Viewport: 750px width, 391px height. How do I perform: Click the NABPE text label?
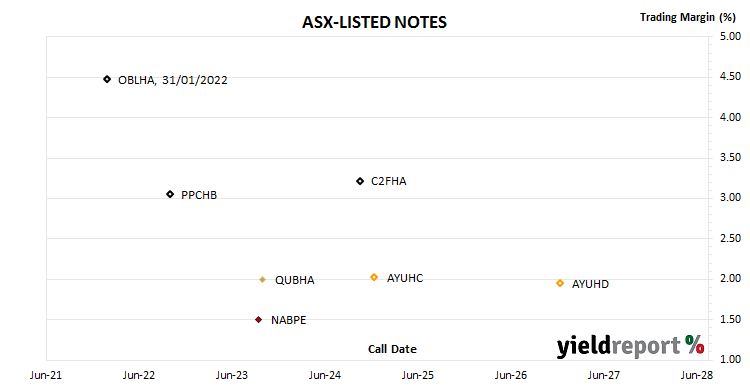pyautogui.click(x=288, y=320)
